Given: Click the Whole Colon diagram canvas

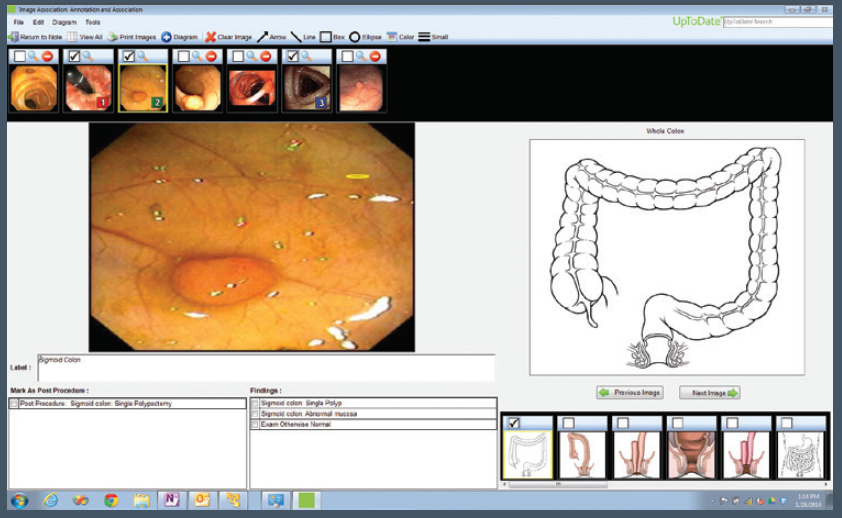Looking at the screenshot, I should (x=667, y=257).
